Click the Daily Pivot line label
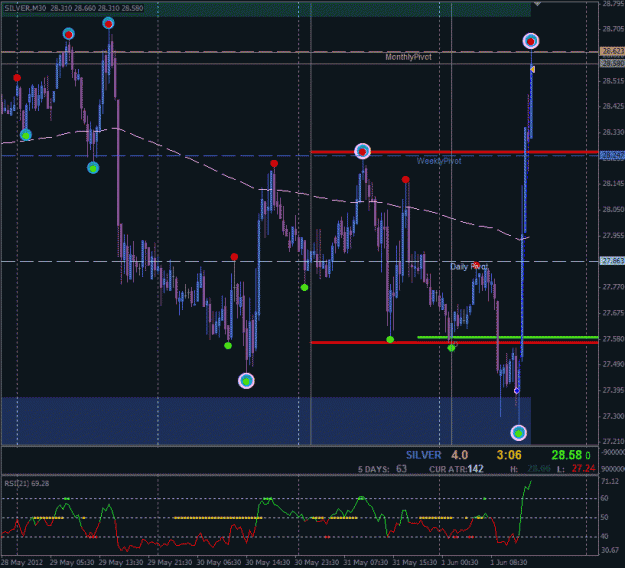Screen dimensions: 625x568 click(469, 267)
